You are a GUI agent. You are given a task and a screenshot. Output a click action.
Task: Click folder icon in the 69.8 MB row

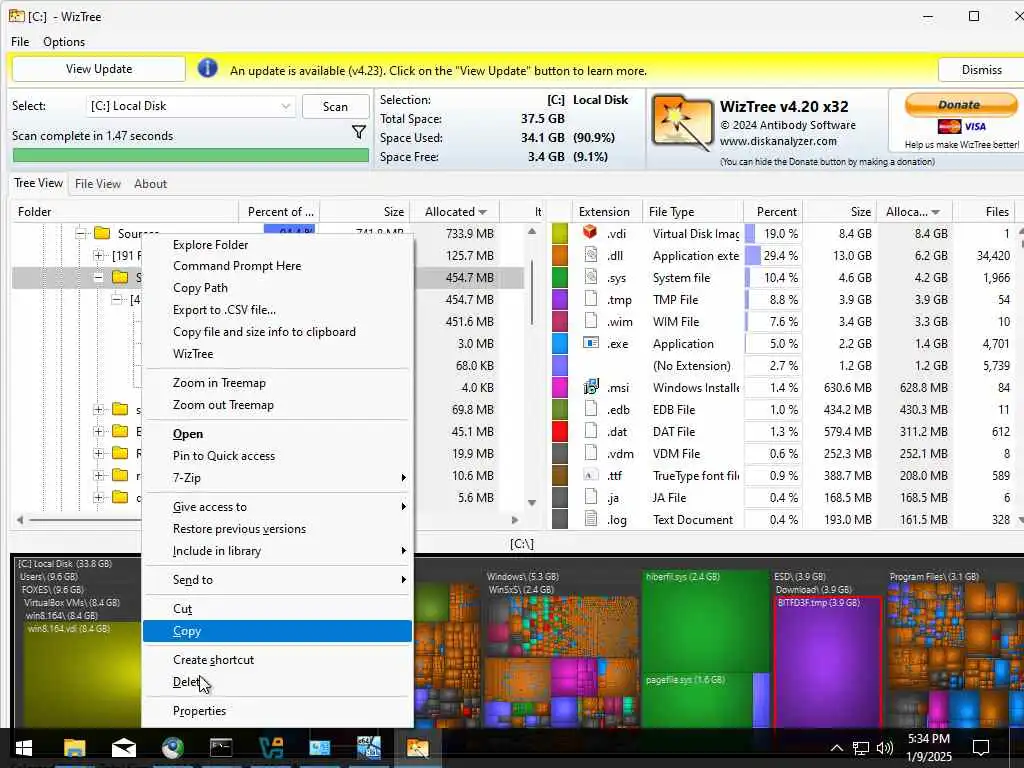pos(120,409)
